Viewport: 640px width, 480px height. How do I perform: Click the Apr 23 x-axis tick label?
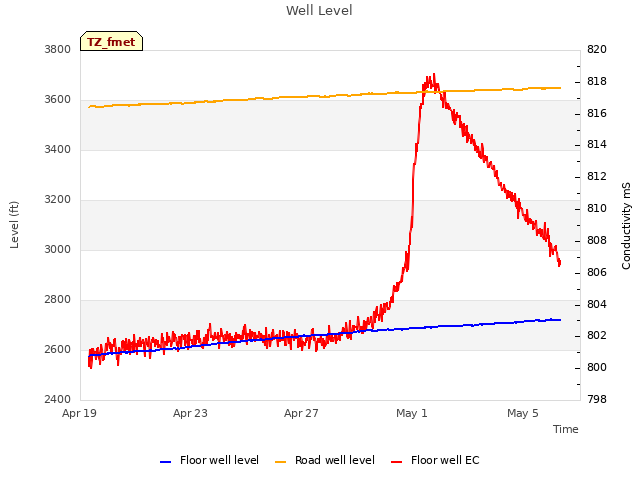(x=190, y=413)
